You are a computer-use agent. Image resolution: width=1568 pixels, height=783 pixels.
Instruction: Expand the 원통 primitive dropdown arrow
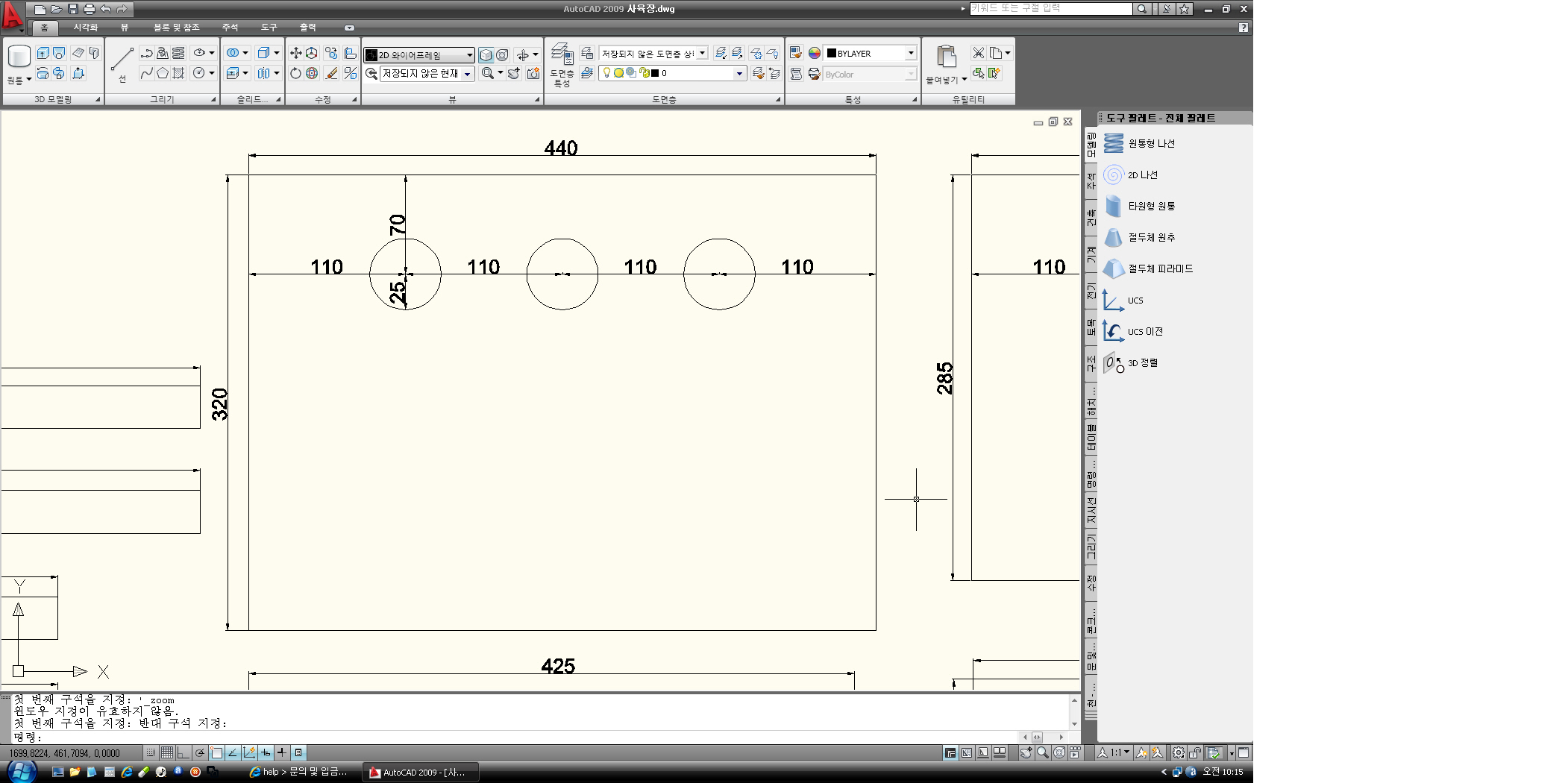(28, 79)
